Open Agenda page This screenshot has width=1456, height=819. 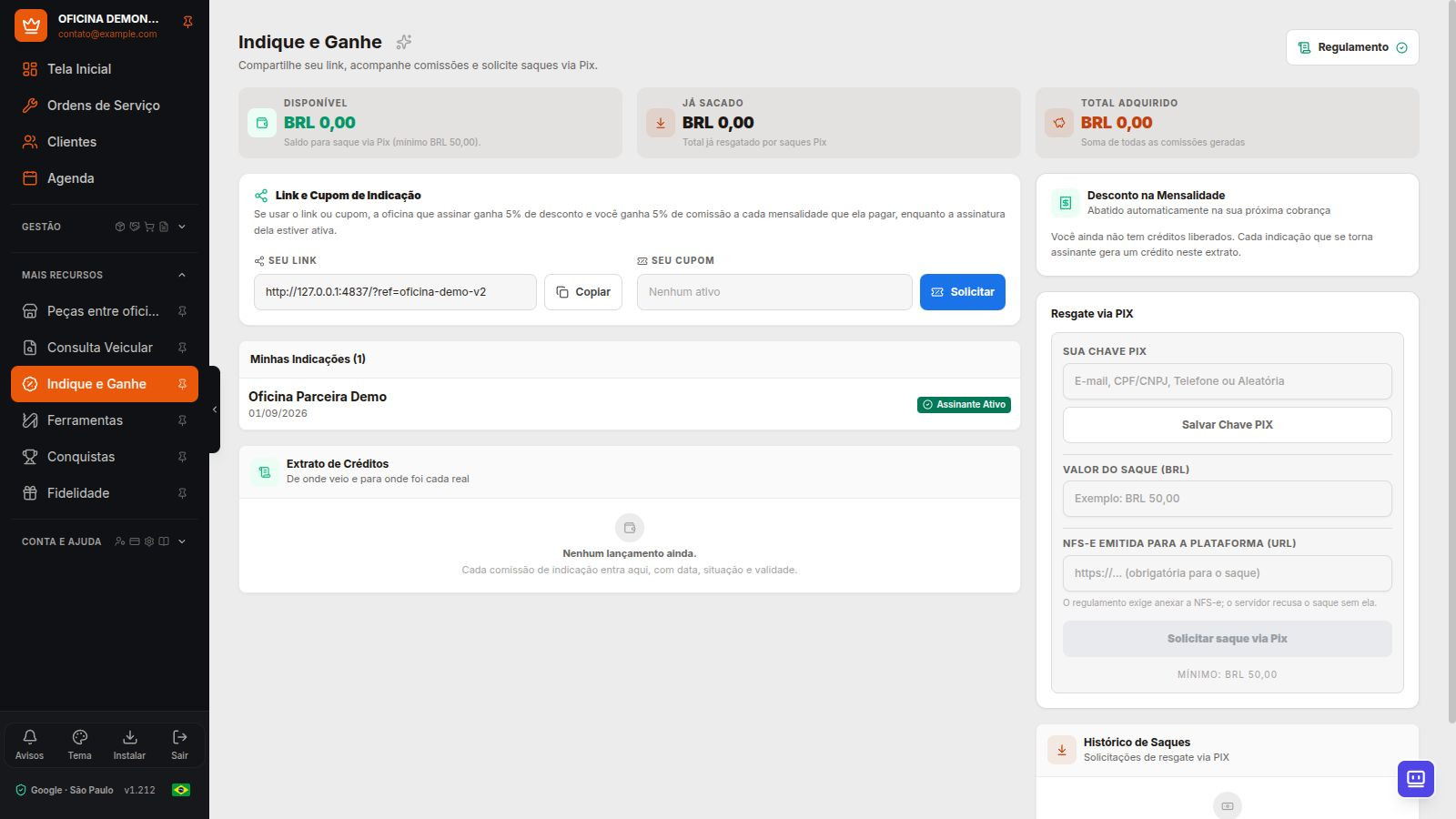(105, 178)
